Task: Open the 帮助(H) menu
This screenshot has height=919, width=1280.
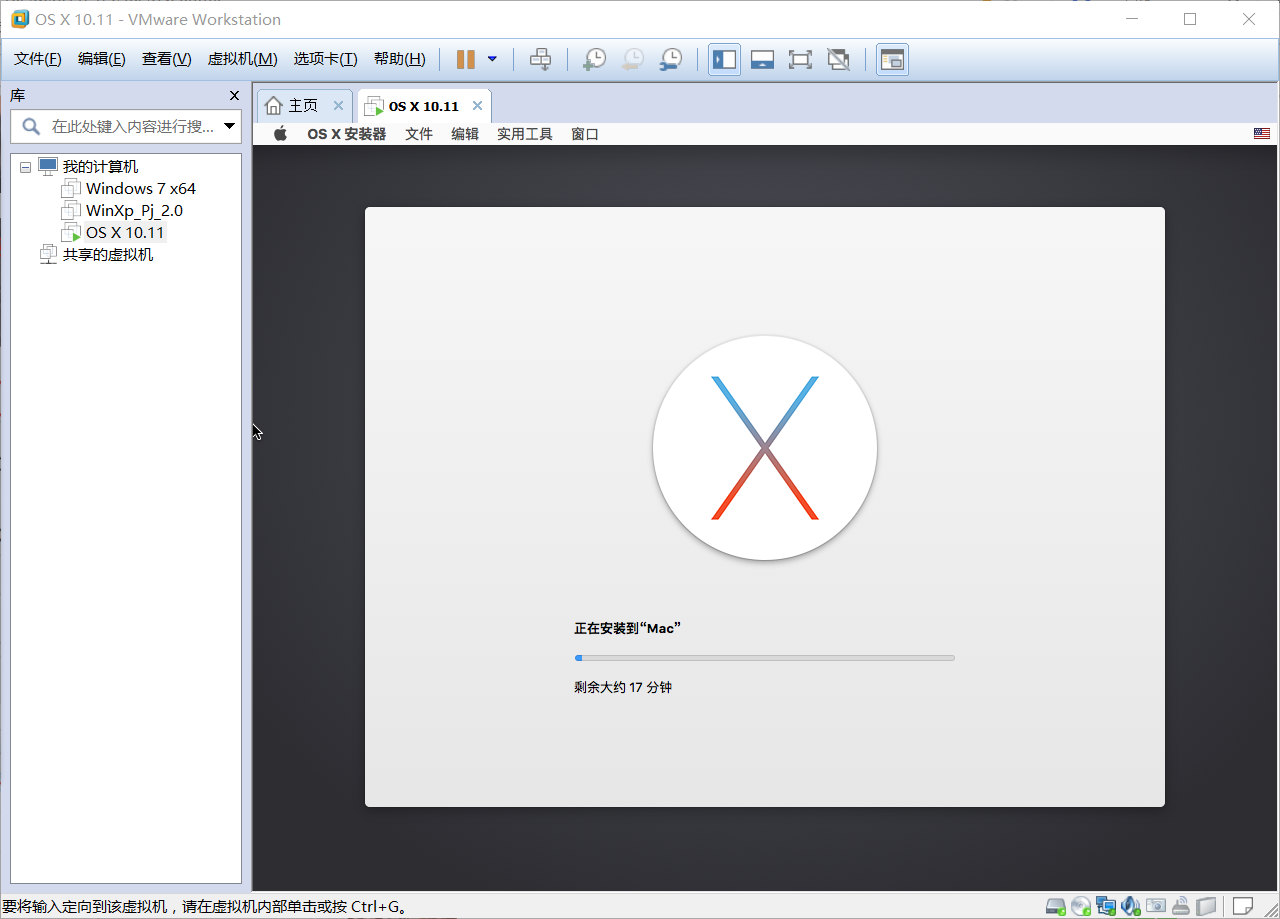Action: click(399, 59)
